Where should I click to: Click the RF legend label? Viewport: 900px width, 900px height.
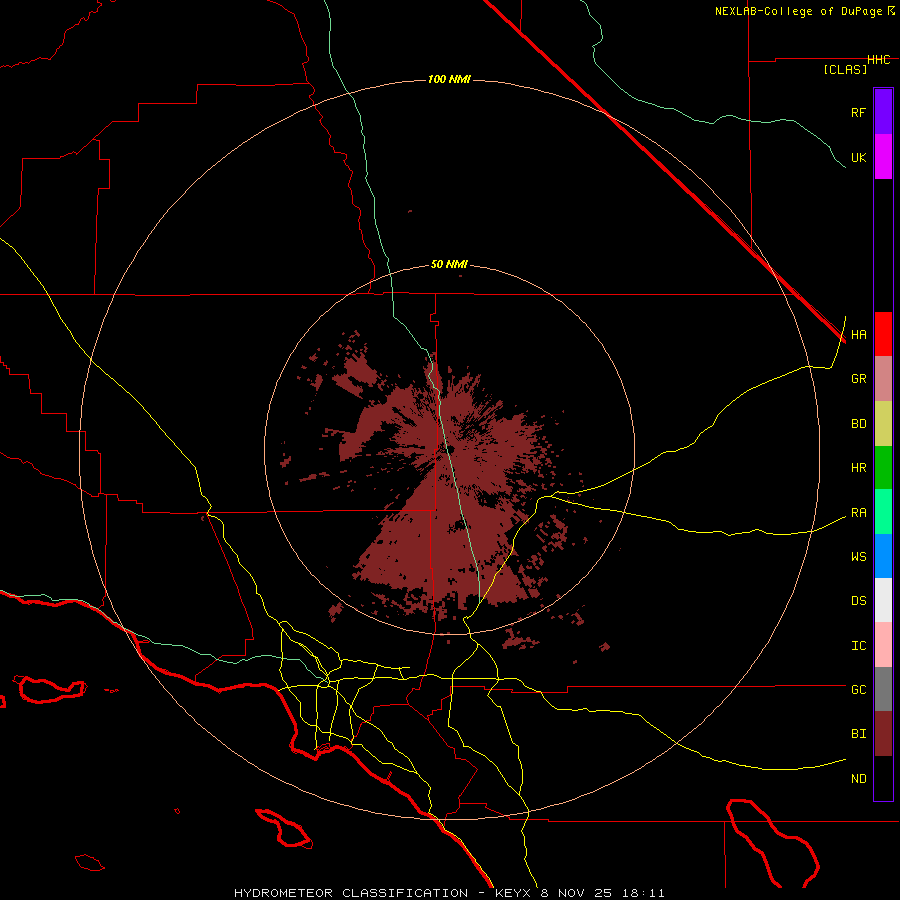tap(858, 112)
